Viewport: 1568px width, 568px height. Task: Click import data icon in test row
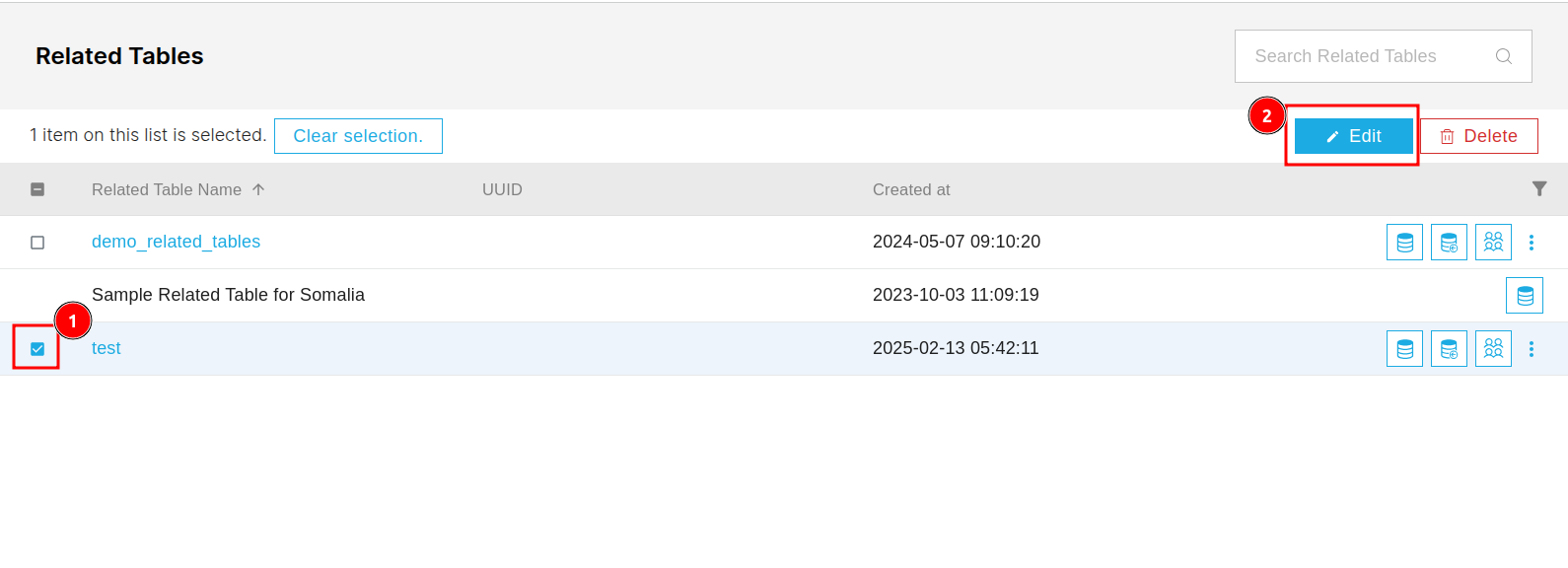1449,349
